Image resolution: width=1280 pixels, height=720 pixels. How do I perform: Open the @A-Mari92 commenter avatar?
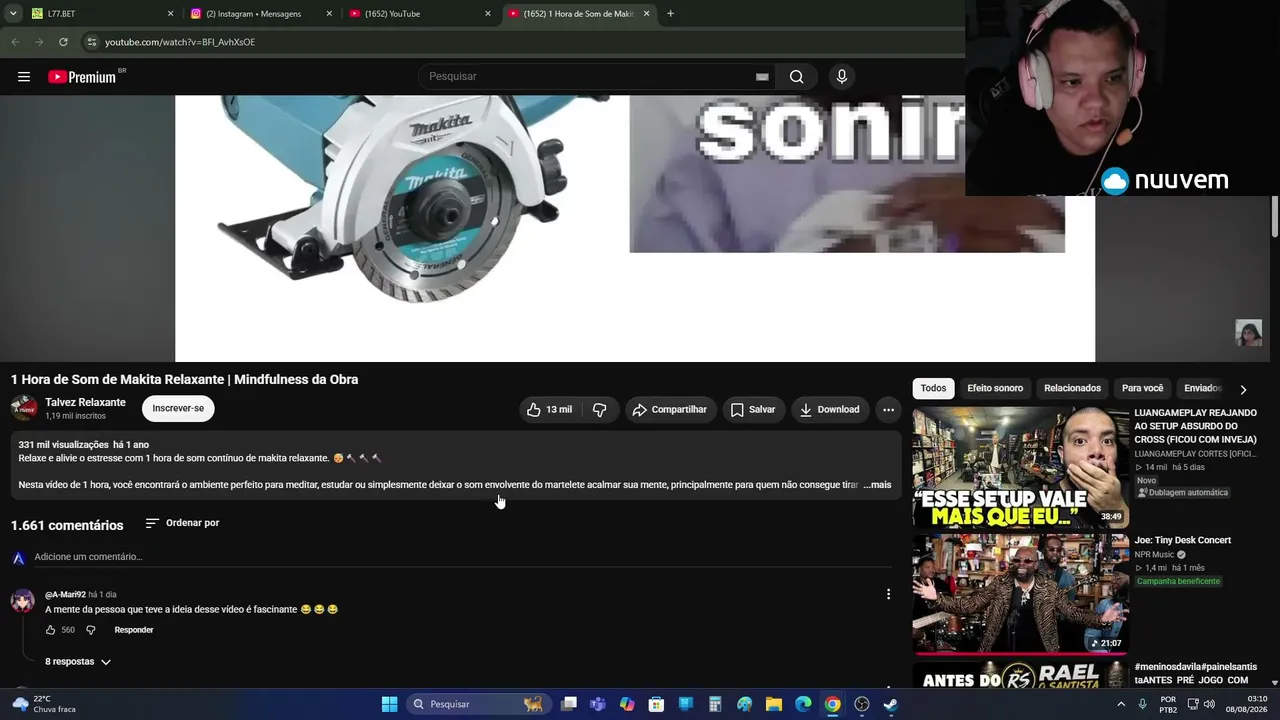click(23, 600)
